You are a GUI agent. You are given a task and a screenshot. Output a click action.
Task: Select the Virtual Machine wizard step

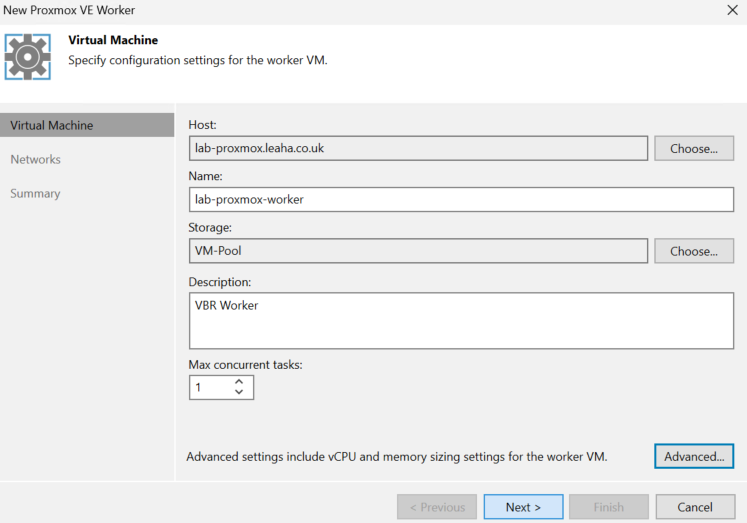pos(87,125)
